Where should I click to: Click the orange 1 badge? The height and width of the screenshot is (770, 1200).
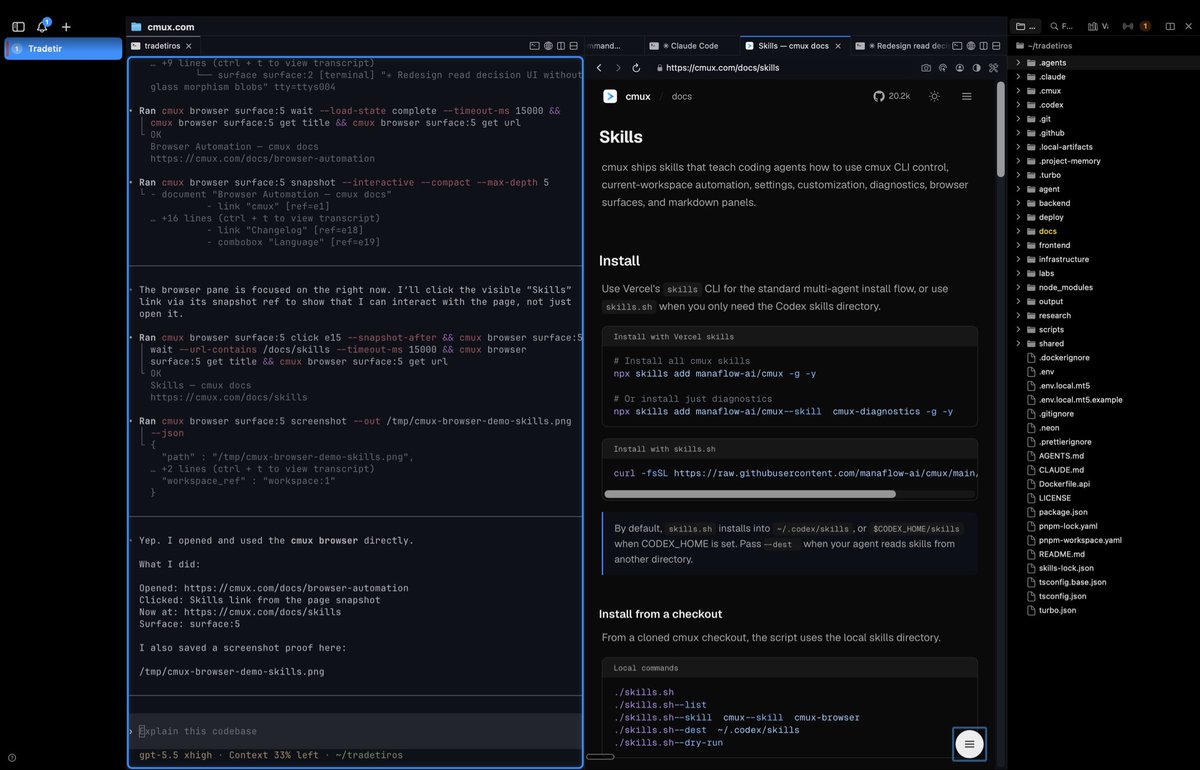pos(1145,26)
